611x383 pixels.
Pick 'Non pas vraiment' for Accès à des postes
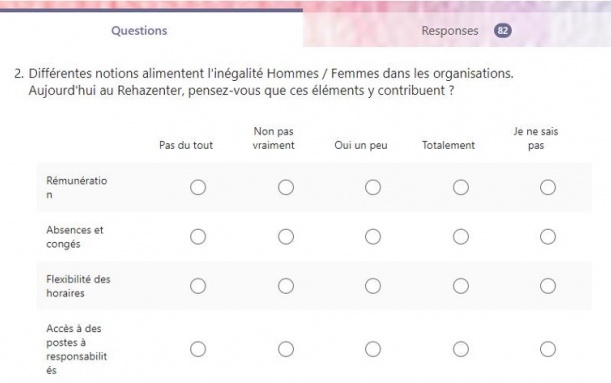pyautogui.click(x=286, y=349)
